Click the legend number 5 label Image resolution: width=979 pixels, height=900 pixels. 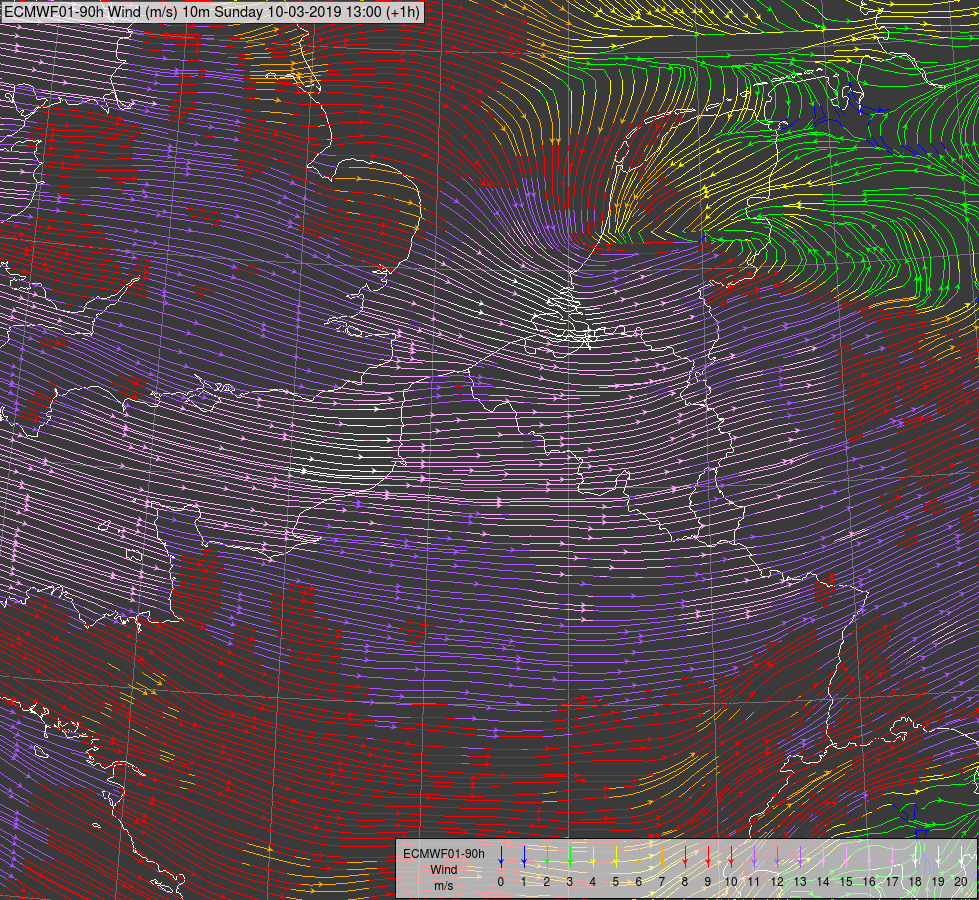point(616,882)
